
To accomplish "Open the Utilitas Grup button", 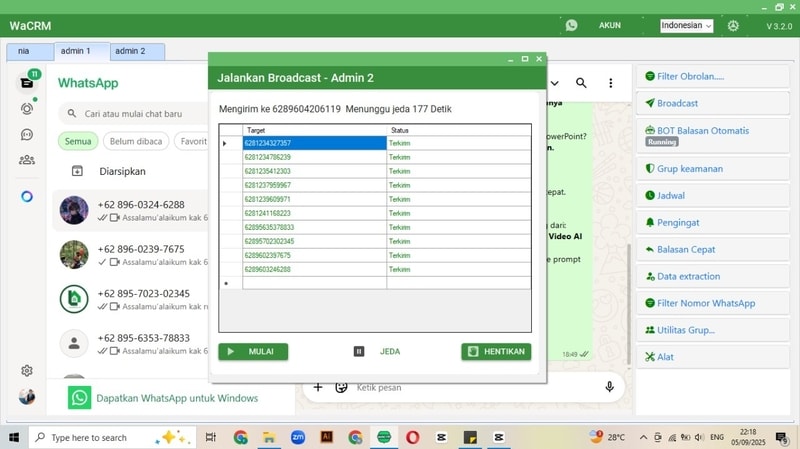I will [x=713, y=330].
